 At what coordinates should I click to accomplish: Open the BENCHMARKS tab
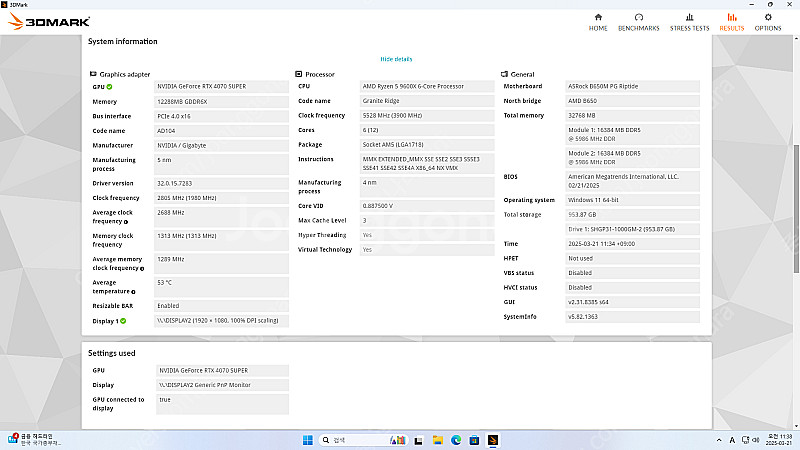pos(638,22)
